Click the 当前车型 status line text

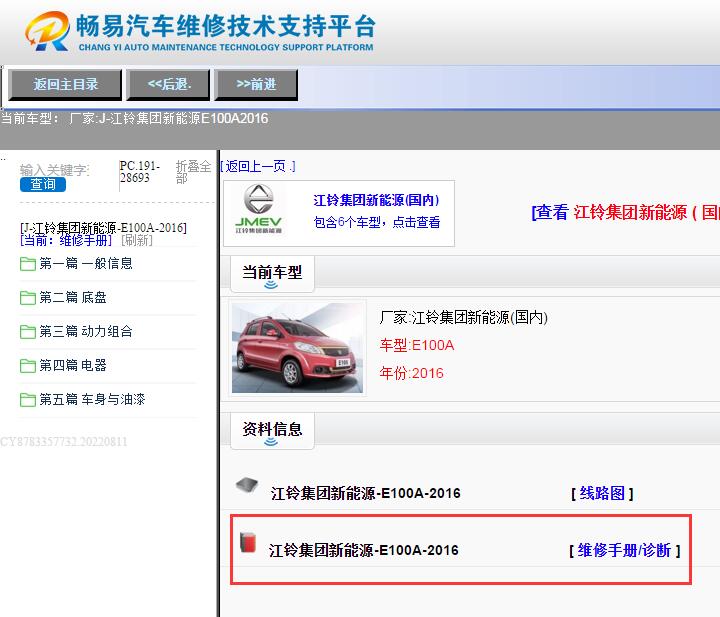[134, 118]
